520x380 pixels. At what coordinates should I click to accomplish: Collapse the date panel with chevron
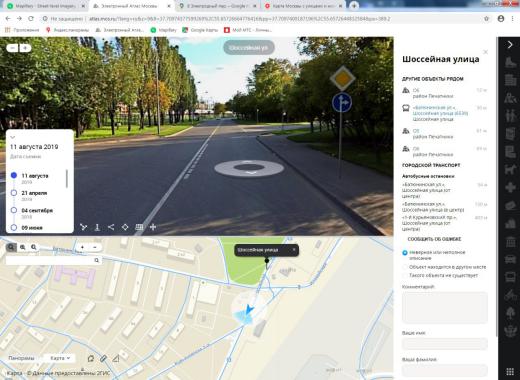(x=13, y=137)
